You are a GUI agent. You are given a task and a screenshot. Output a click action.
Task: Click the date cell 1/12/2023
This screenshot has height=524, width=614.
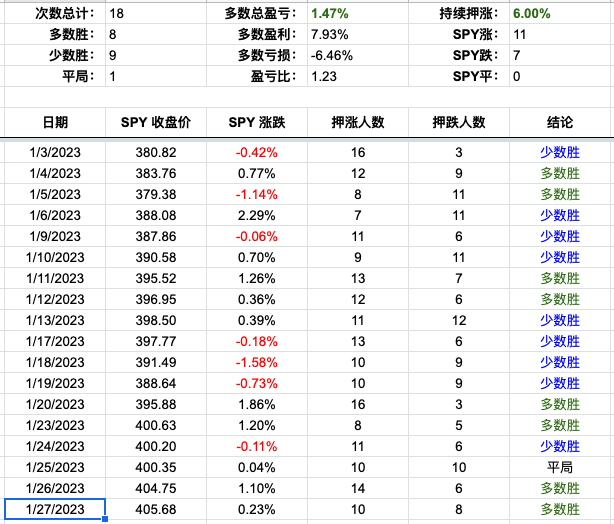[x=55, y=299]
